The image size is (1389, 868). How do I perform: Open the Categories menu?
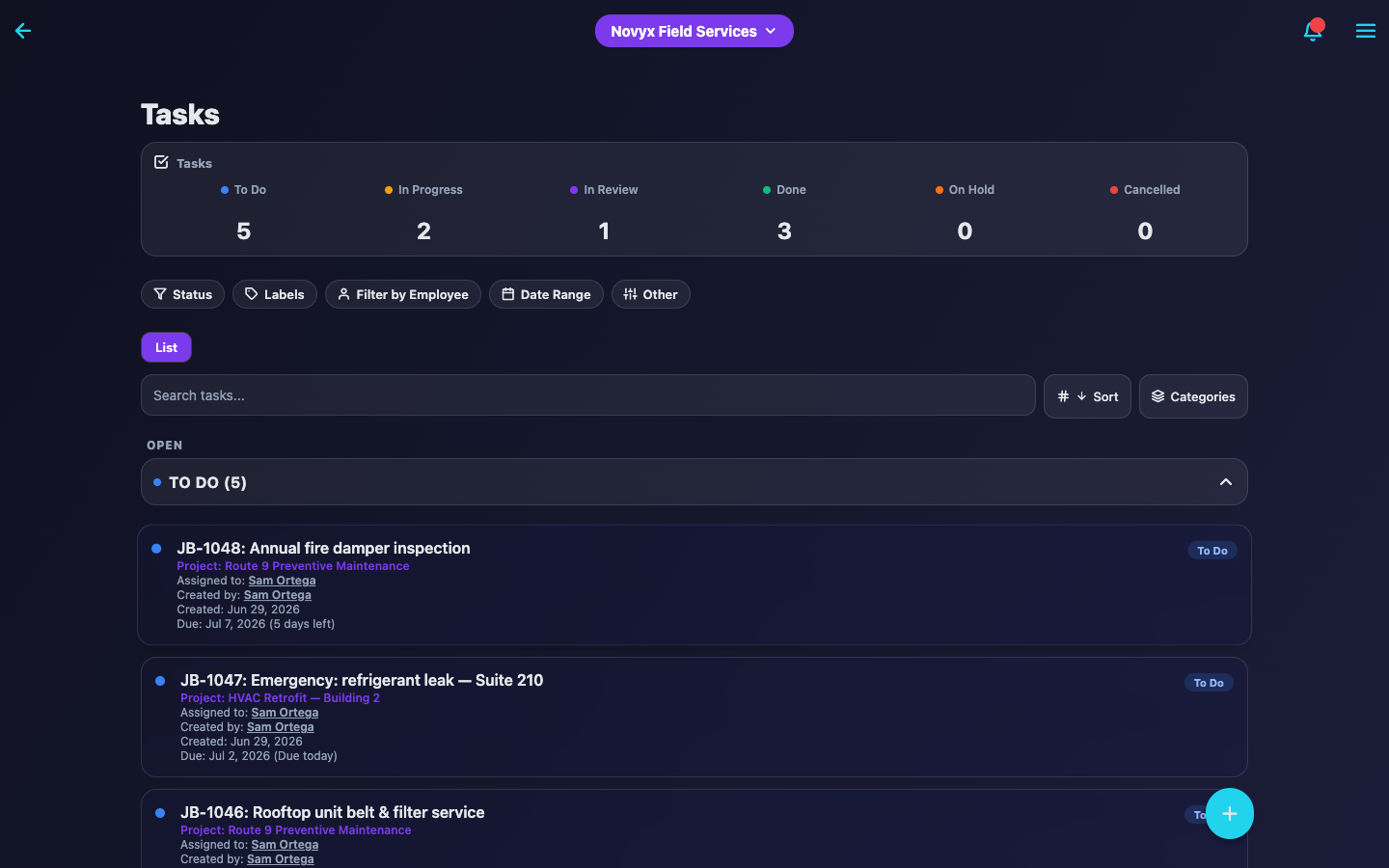(1193, 396)
